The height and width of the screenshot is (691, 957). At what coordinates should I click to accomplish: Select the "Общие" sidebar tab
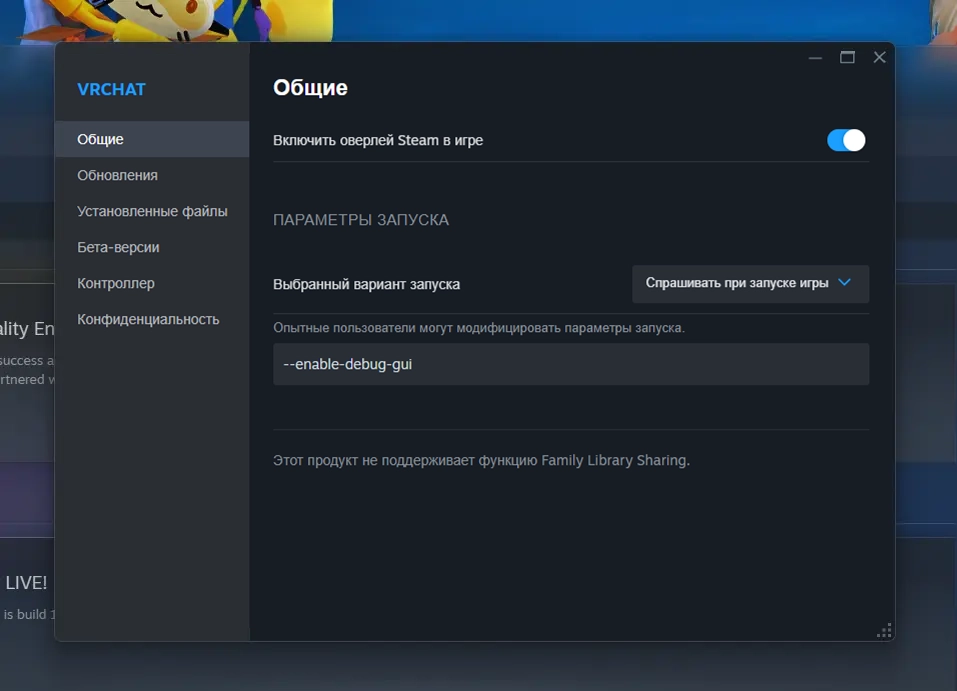pos(152,139)
